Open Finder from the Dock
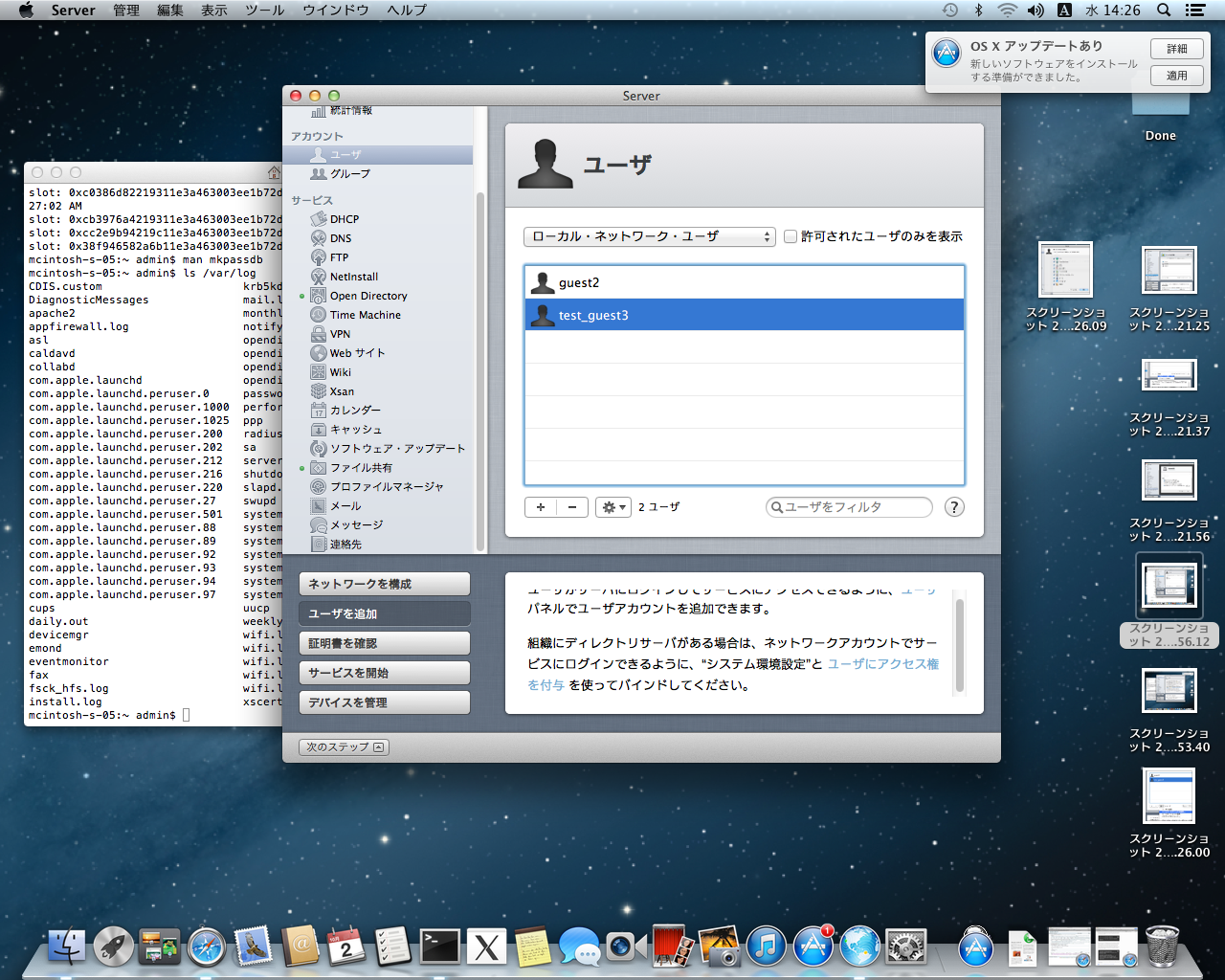1225x980 pixels. click(67, 947)
